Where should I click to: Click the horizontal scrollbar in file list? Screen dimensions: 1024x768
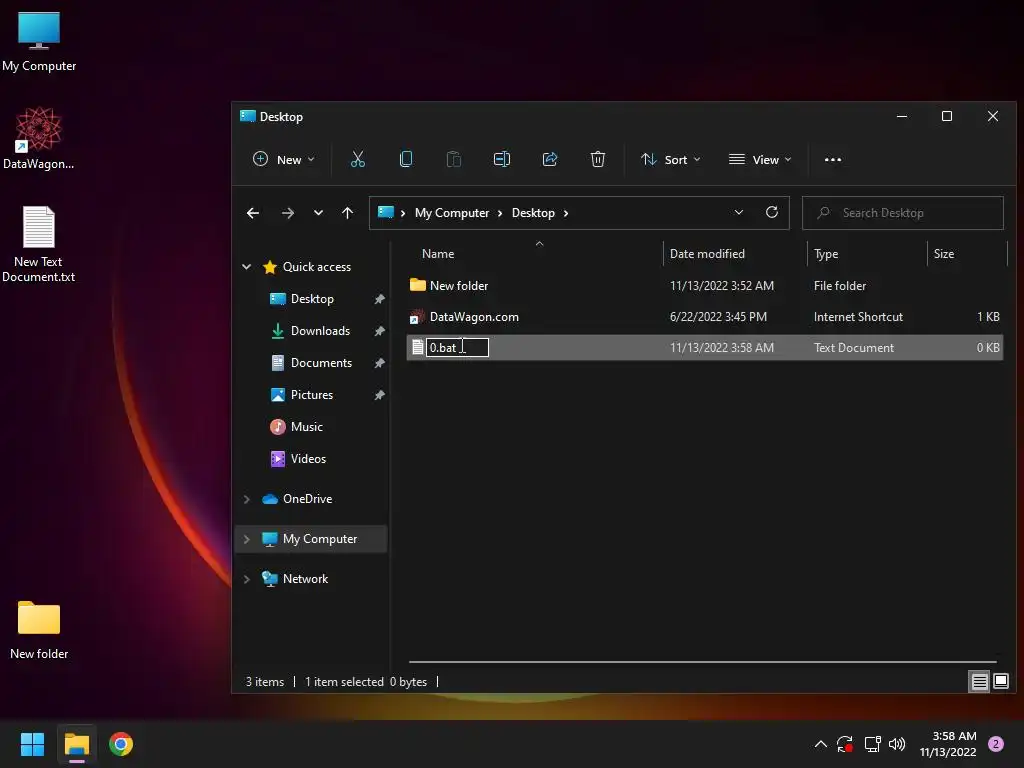tap(703, 662)
